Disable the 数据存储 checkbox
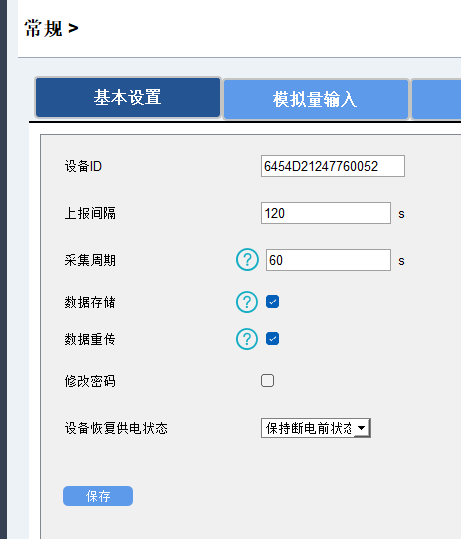461x539 pixels. click(272, 301)
